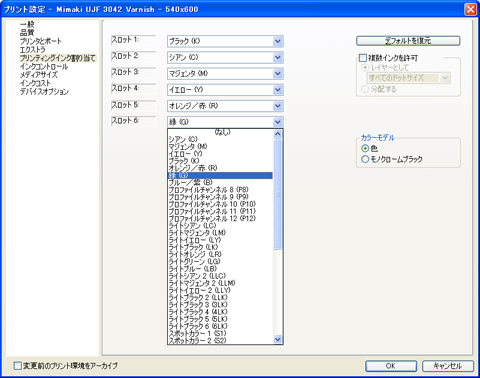The image size is (480, 378).
Task: Choose プロファイルチャンネル 12 (P12)
Action: point(220,218)
